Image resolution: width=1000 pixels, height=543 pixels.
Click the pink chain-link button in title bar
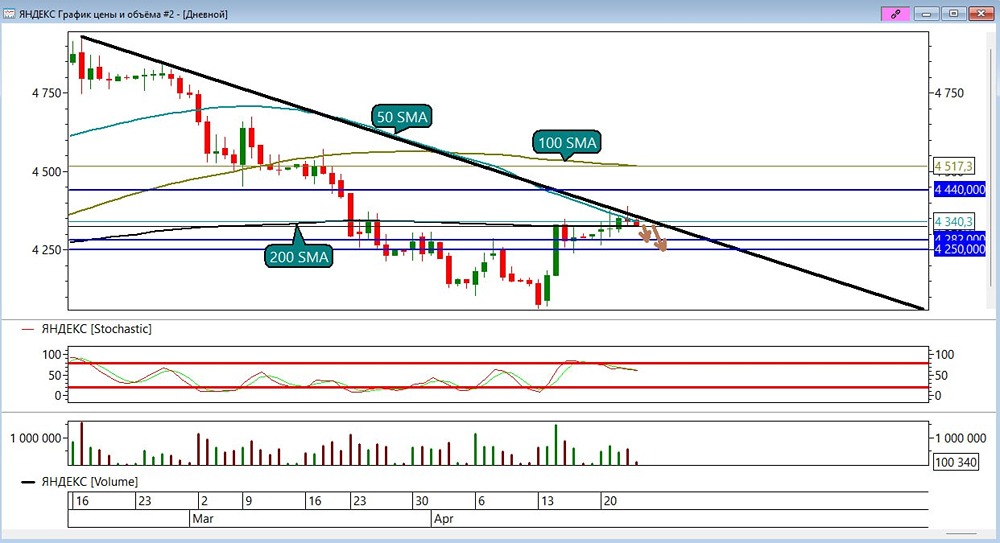[x=895, y=13]
